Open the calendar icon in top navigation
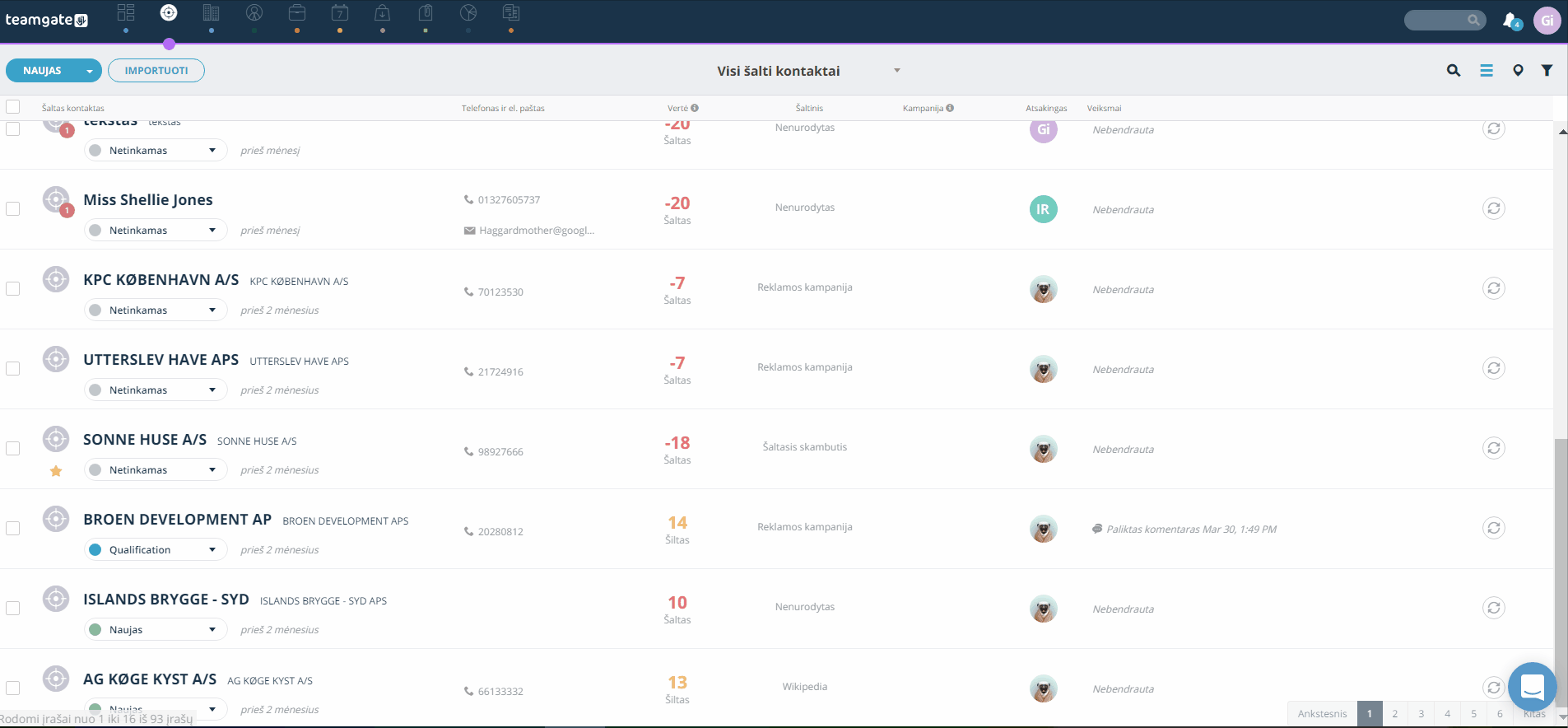Screen dimensions: 1568x728 tap(340, 12)
